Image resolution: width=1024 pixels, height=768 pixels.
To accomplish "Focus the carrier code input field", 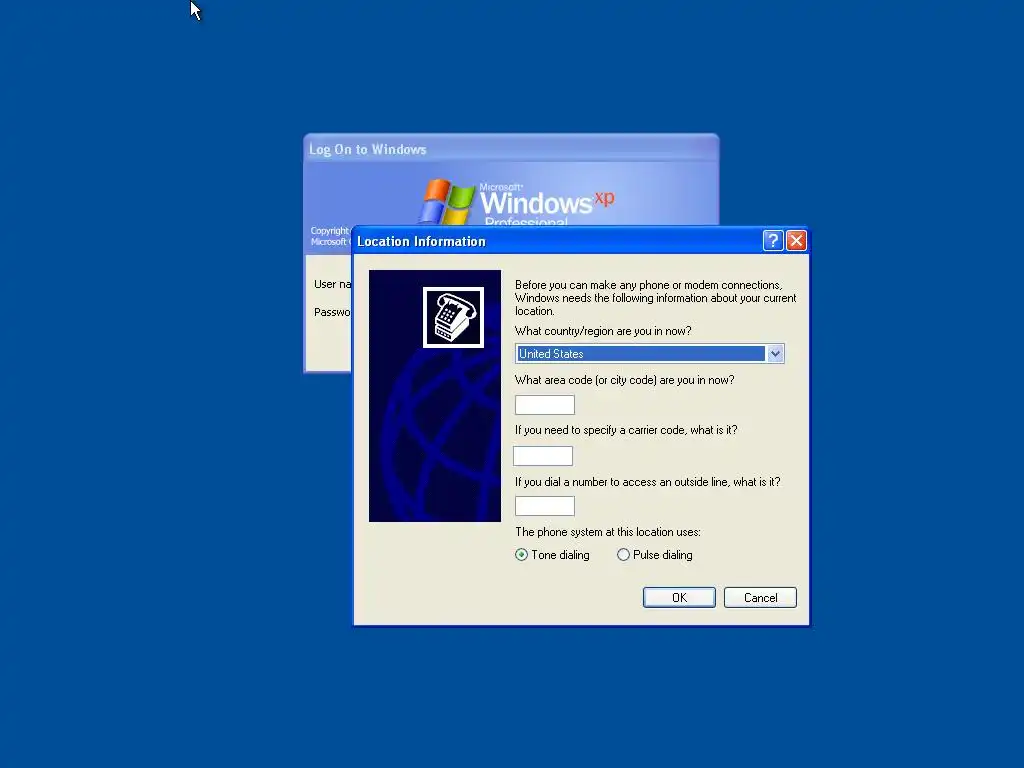I will (543, 456).
